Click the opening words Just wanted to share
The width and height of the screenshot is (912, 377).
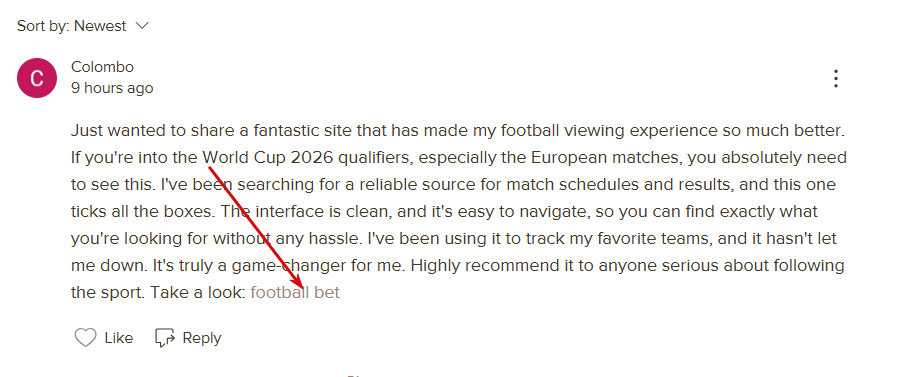pos(129,130)
